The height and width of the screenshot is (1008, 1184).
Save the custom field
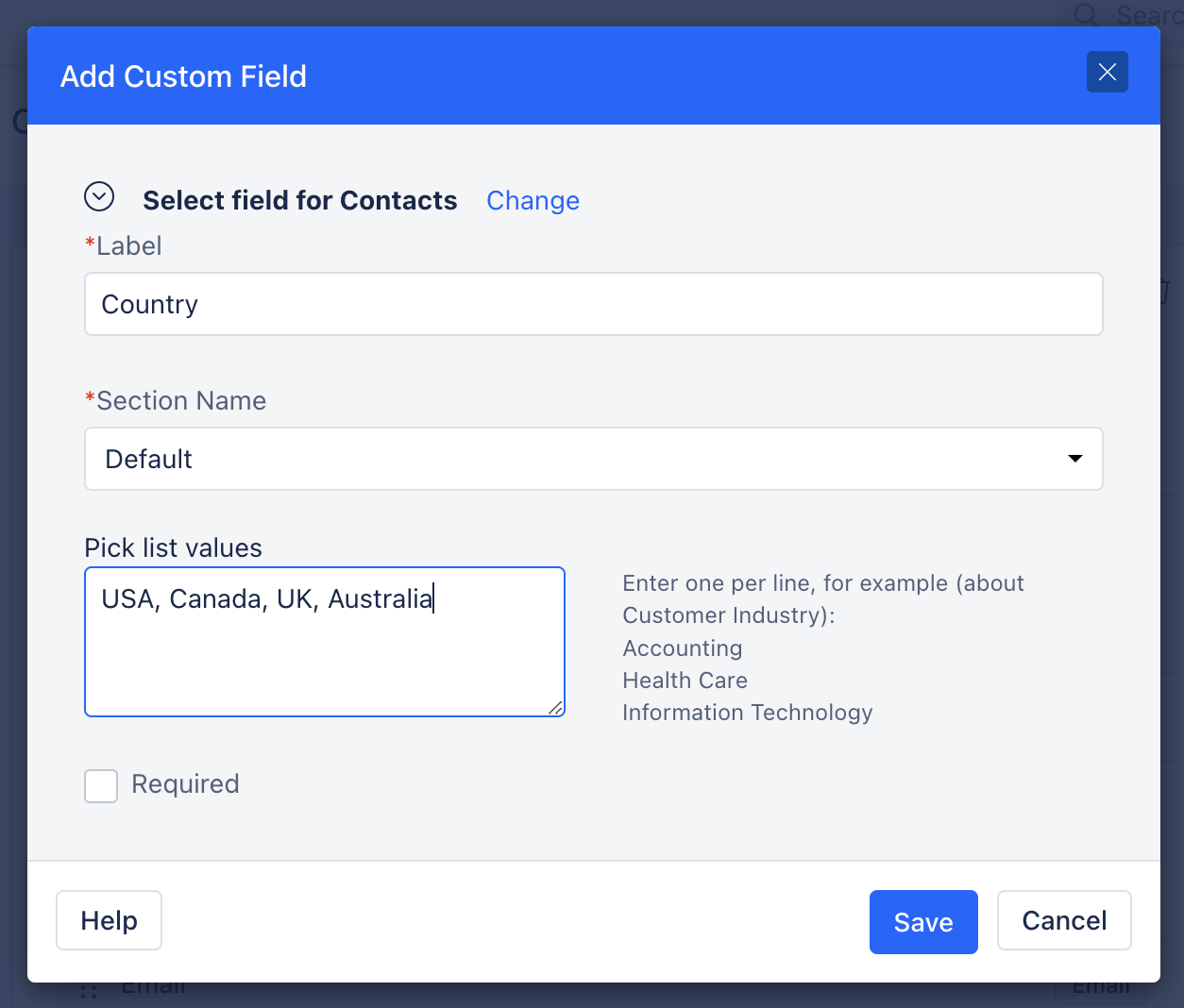[923, 922]
